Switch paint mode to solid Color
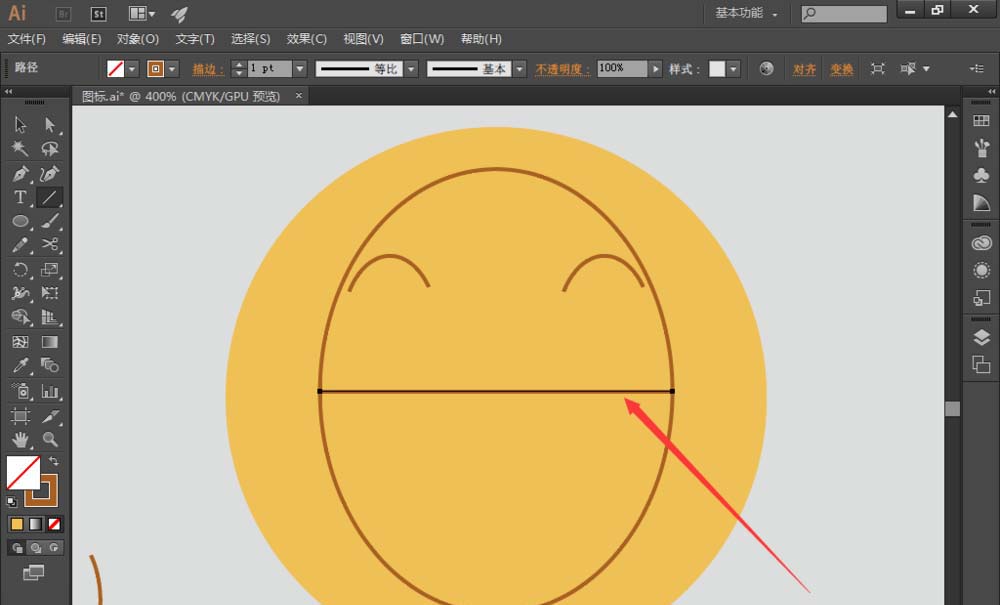 click(17, 524)
